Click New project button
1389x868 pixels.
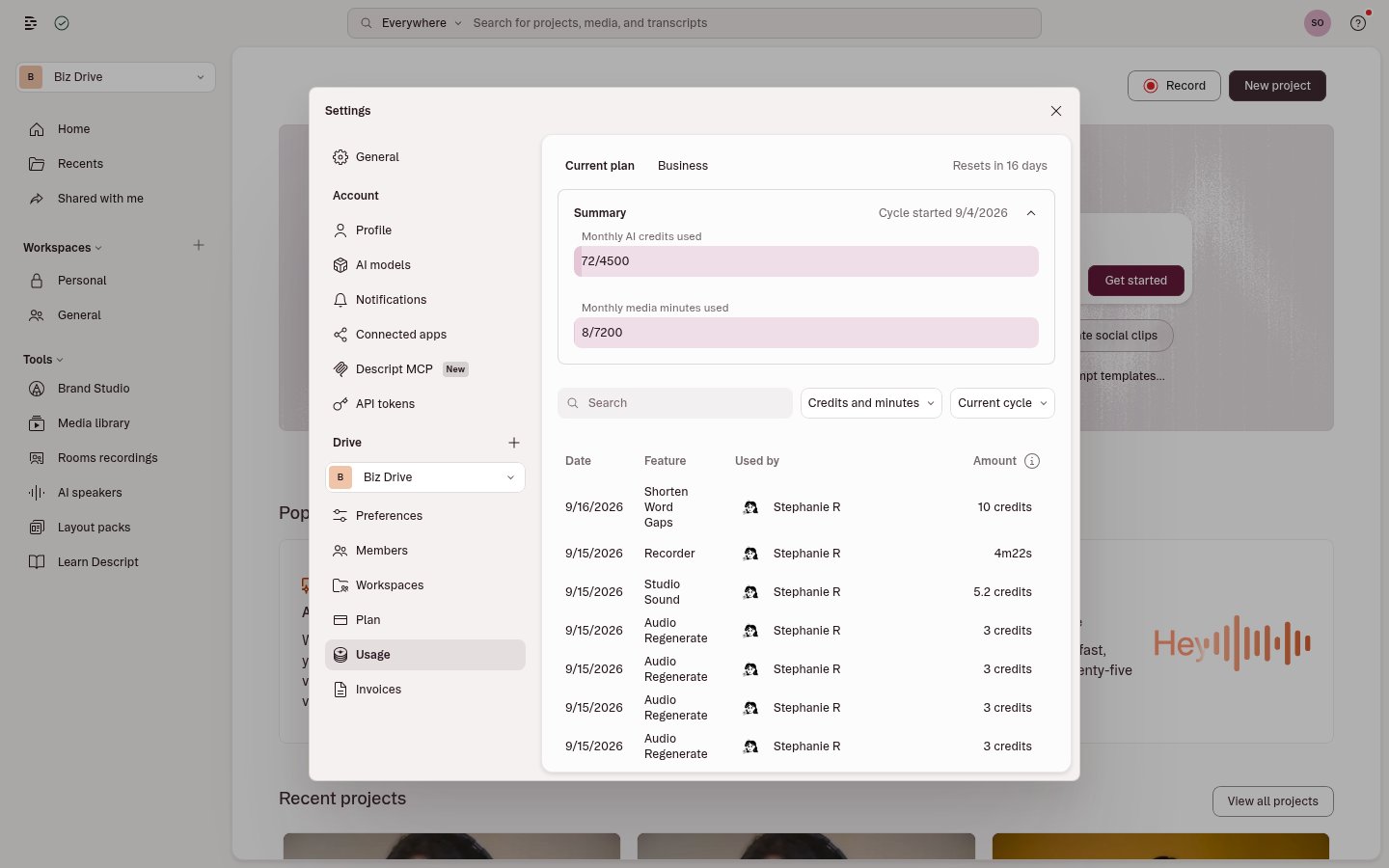[x=1277, y=86]
